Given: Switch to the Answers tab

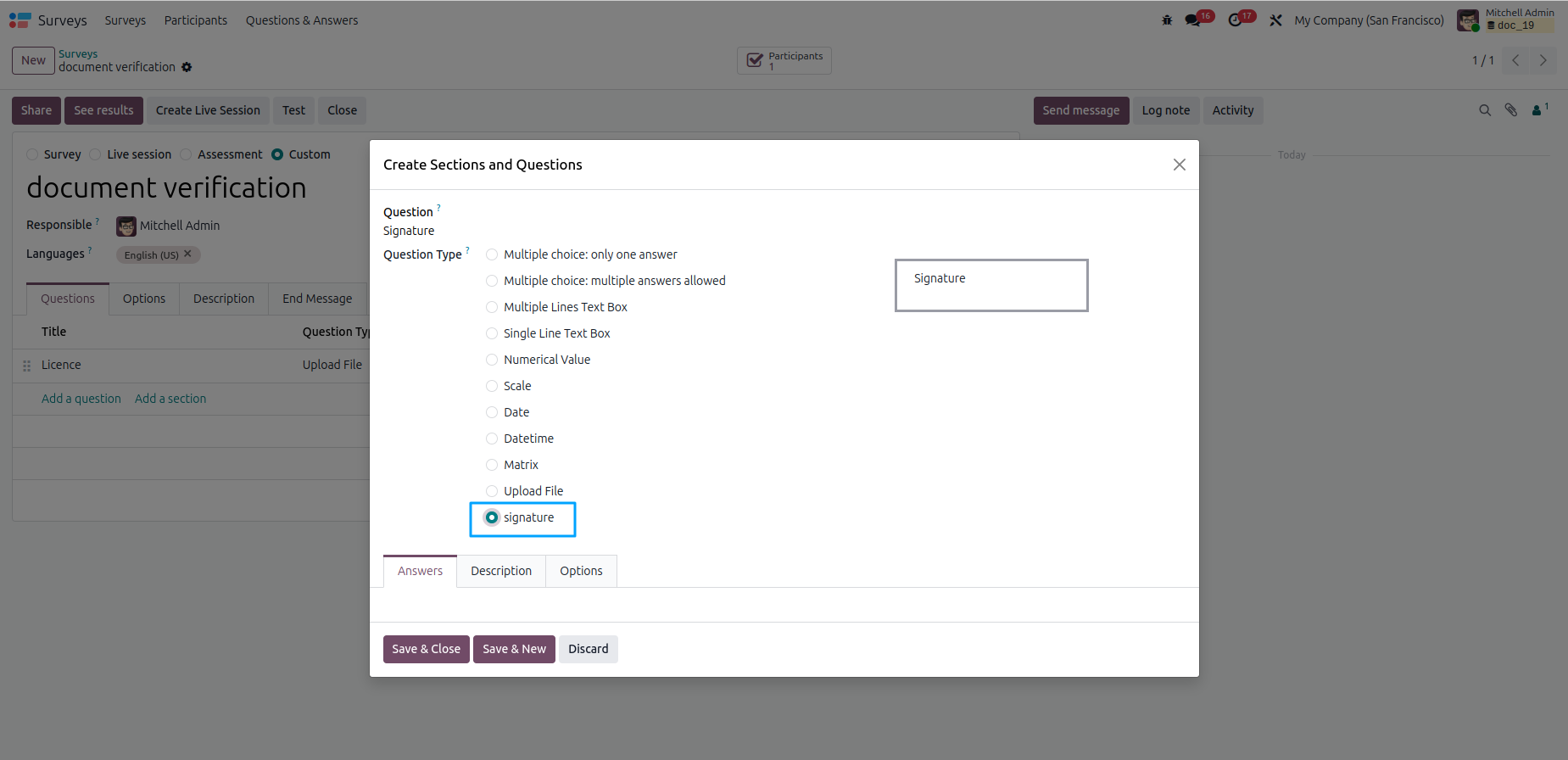Looking at the screenshot, I should point(420,571).
